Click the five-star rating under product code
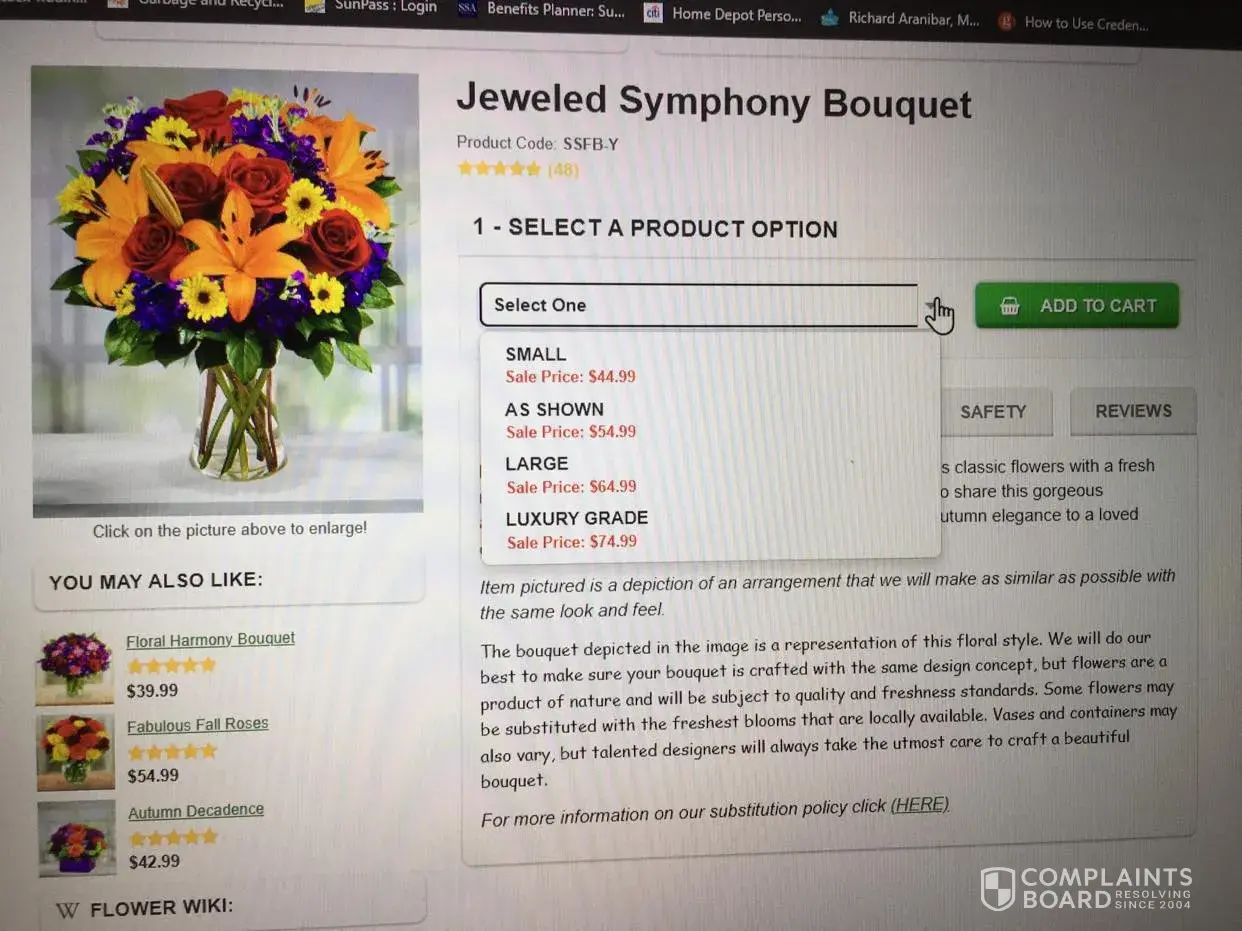This screenshot has width=1242, height=931. point(499,169)
